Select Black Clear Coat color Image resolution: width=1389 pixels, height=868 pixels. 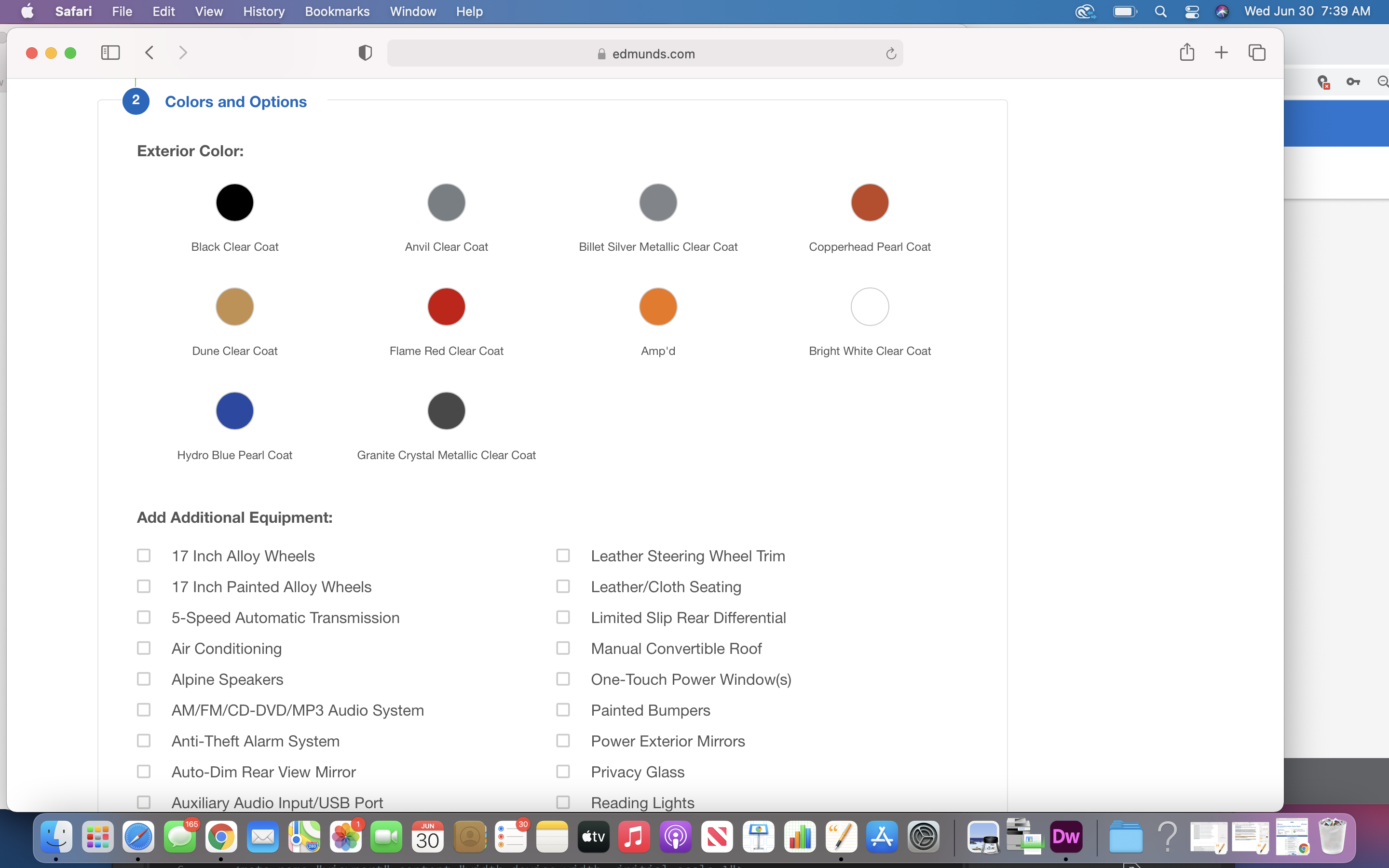[235, 203]
